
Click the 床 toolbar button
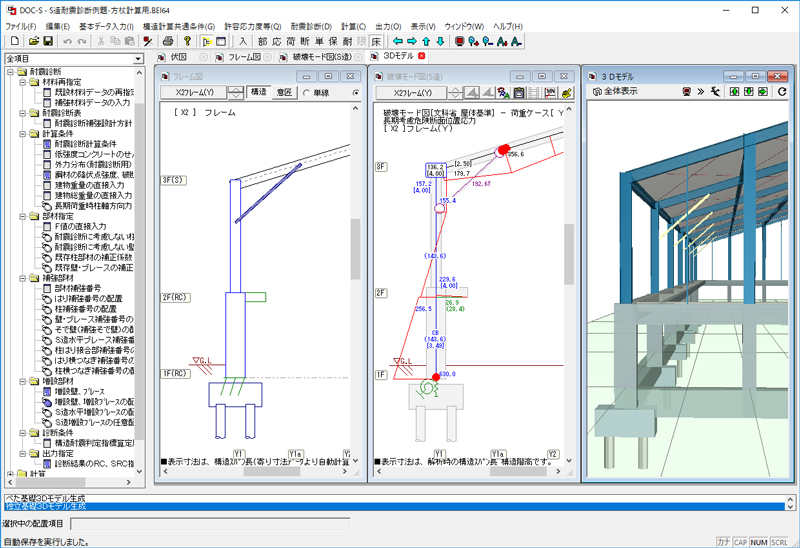point(375,41)
